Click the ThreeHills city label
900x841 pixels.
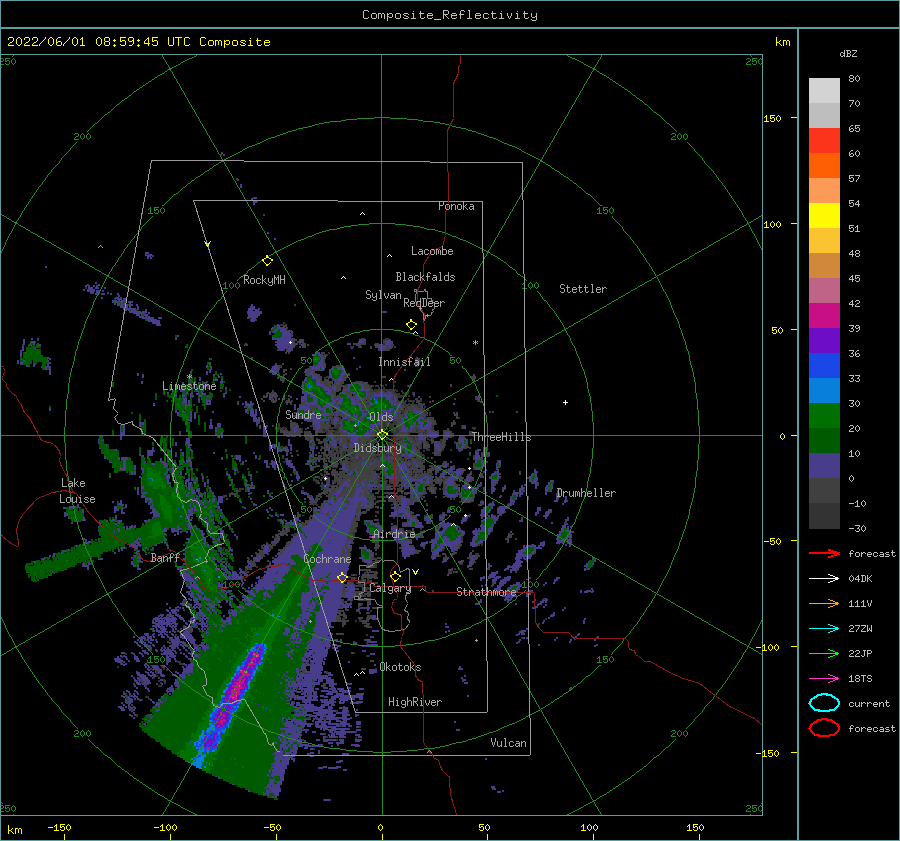pos(502,437)
